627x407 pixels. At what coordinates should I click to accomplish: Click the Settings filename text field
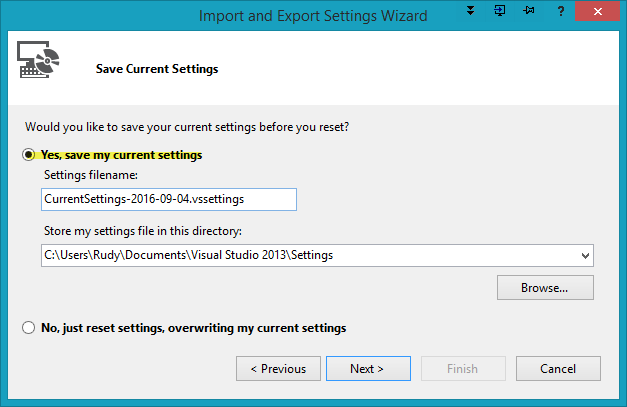pyautogui.click(x=168, y=199)
